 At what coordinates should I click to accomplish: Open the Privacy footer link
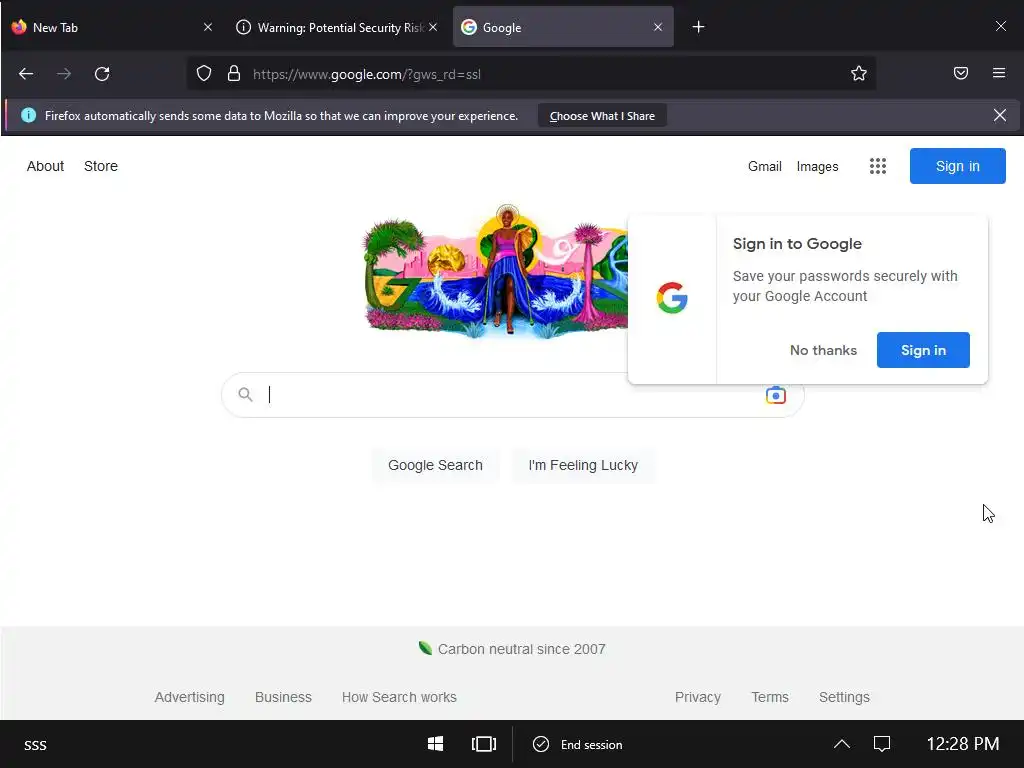[x=697, y=697]
